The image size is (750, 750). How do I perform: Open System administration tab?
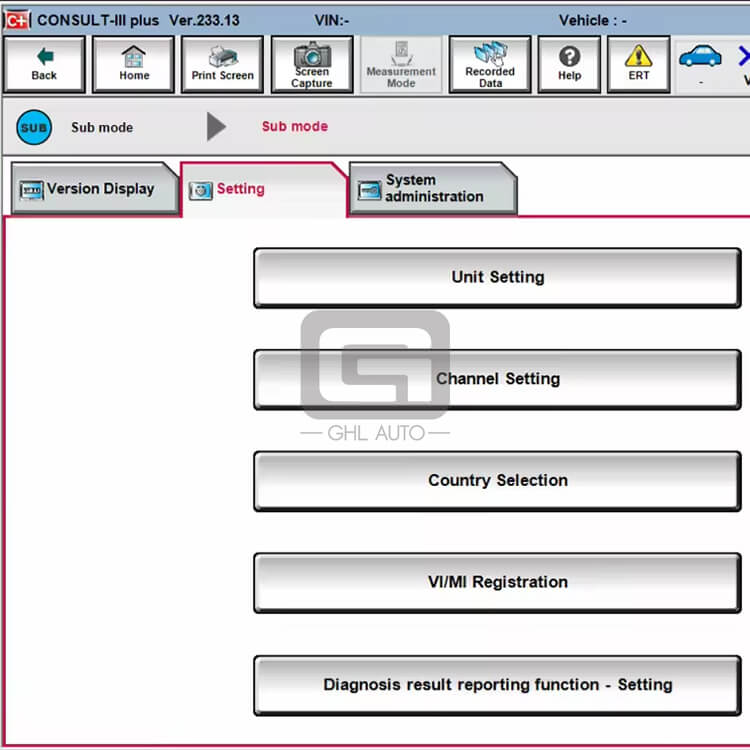433,188
